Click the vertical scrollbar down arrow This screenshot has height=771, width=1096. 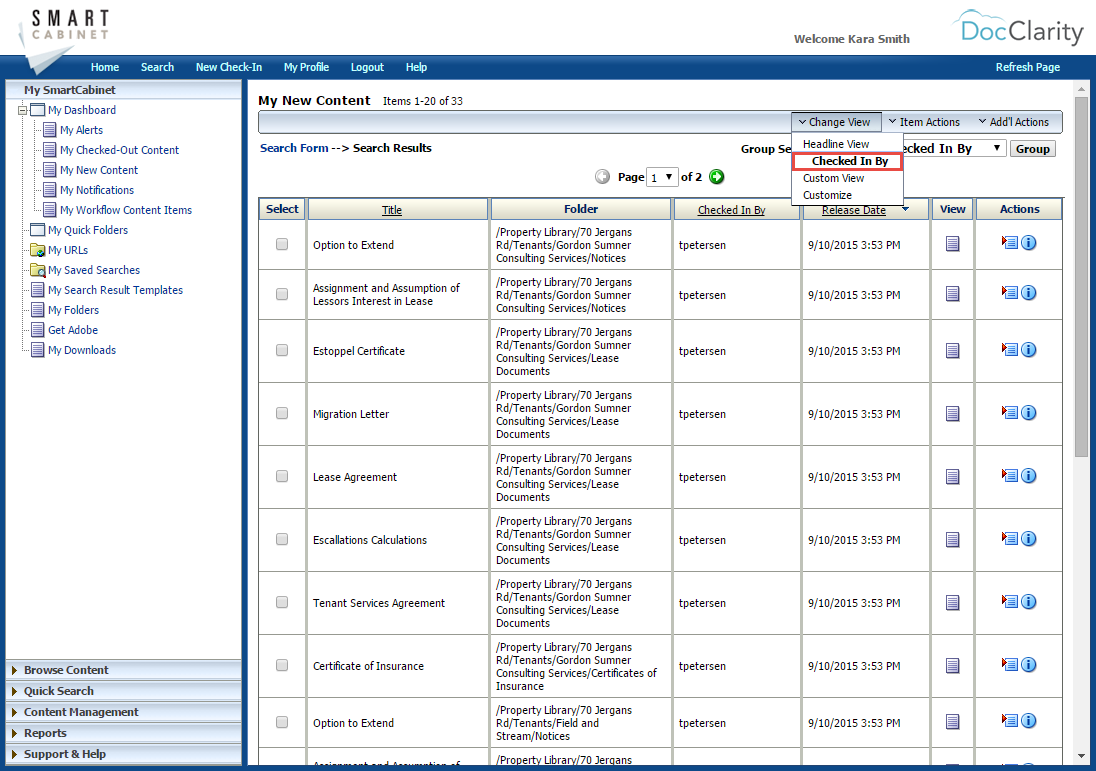pyautogui.click(x=1081, y=756)
